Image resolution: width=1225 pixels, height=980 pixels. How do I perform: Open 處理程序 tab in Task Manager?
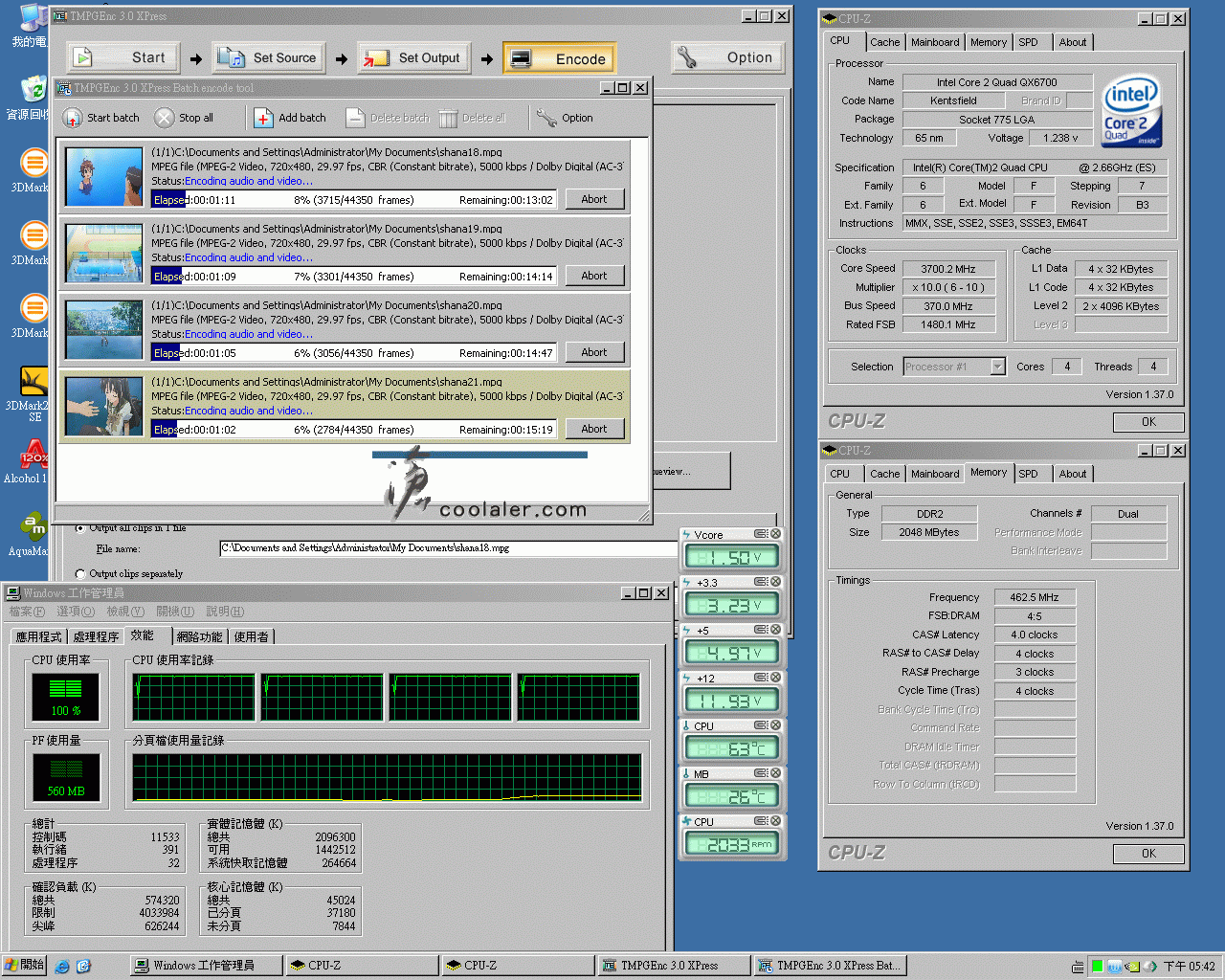96,636
